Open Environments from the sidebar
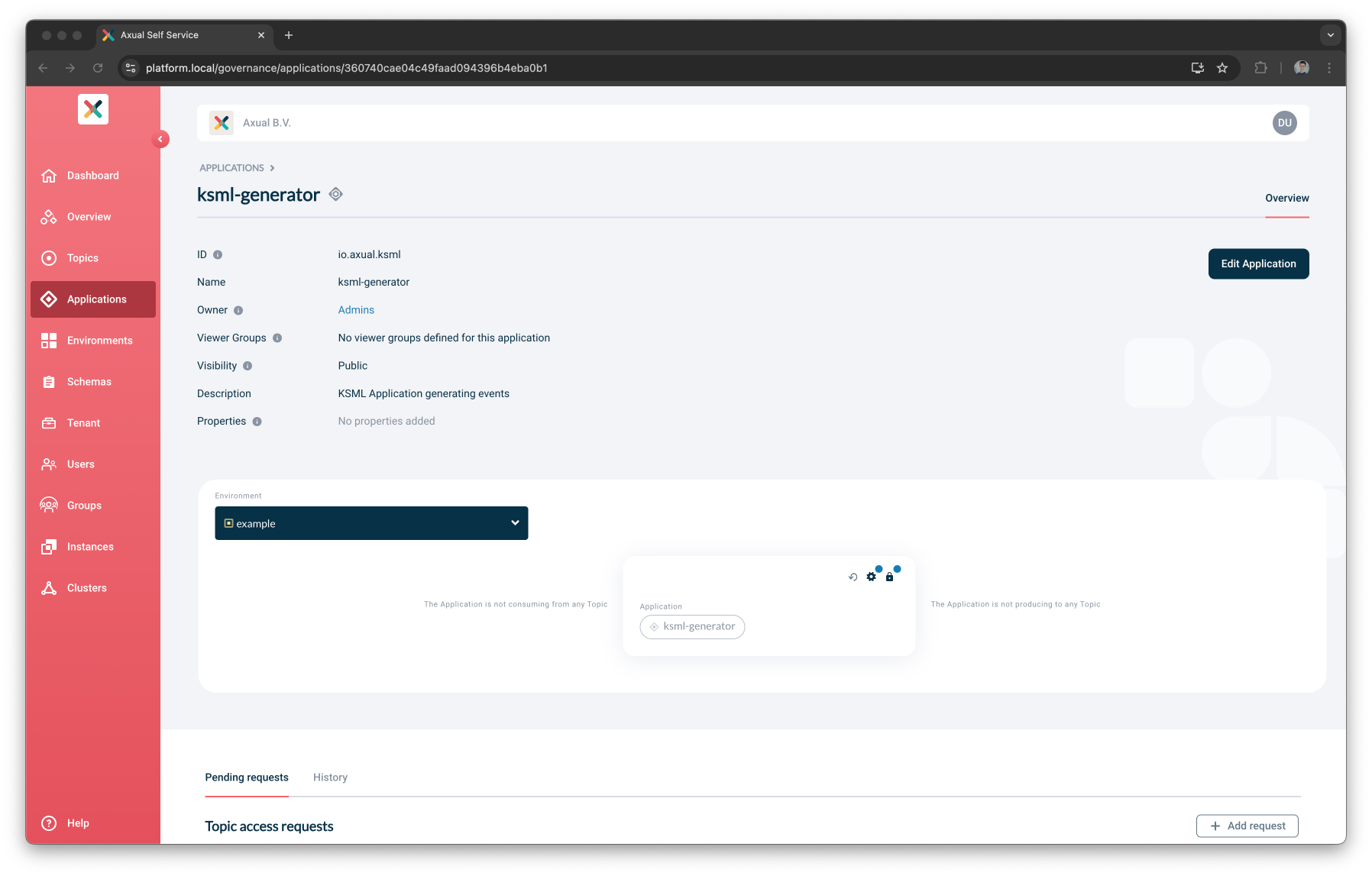Image resolution: width=1372 pixels, height=876 pixels. pos(92,341)
